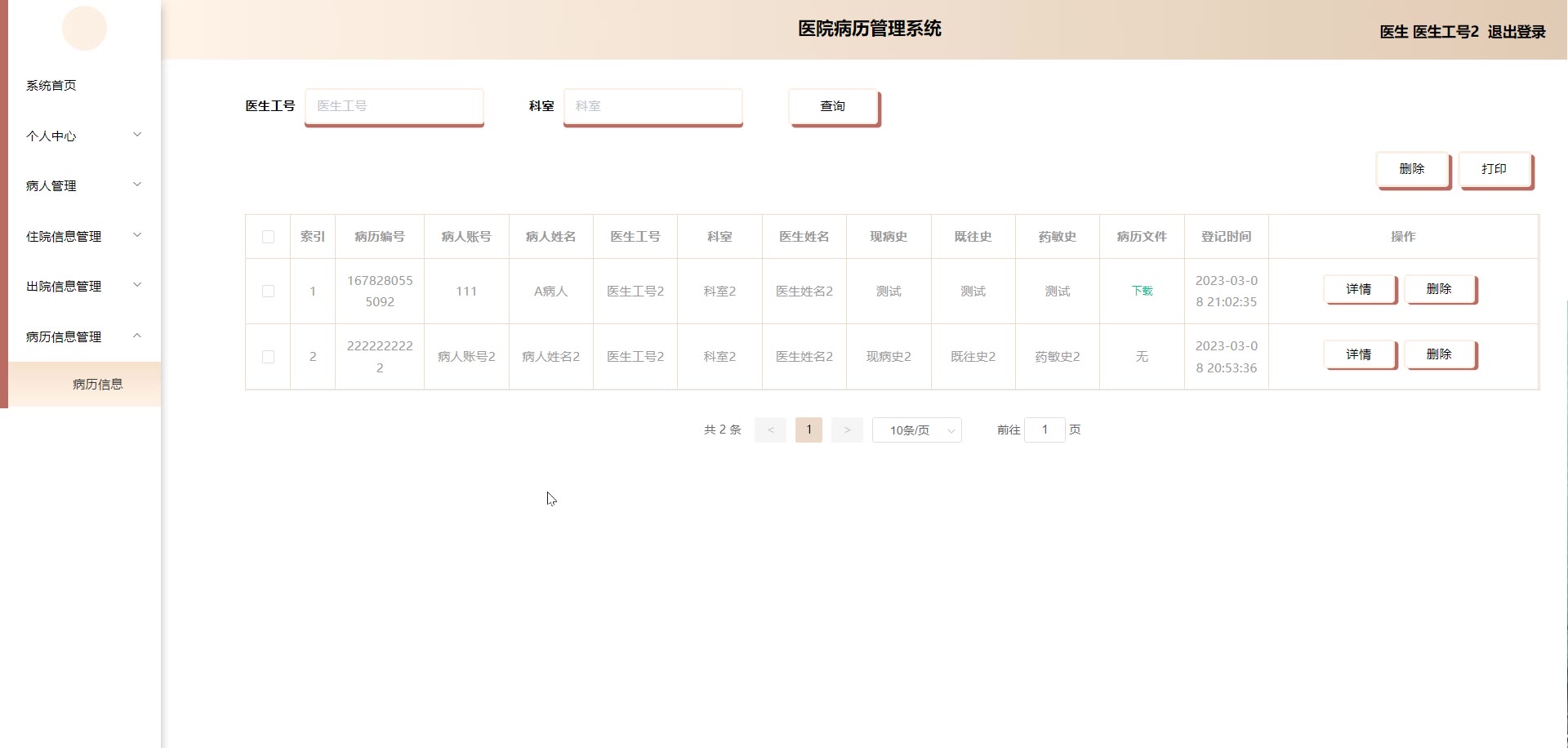Collapse the 病历信息管理 sidebar menu
This screenshot has height=748, width=1568.
click(x=83, y=336)
